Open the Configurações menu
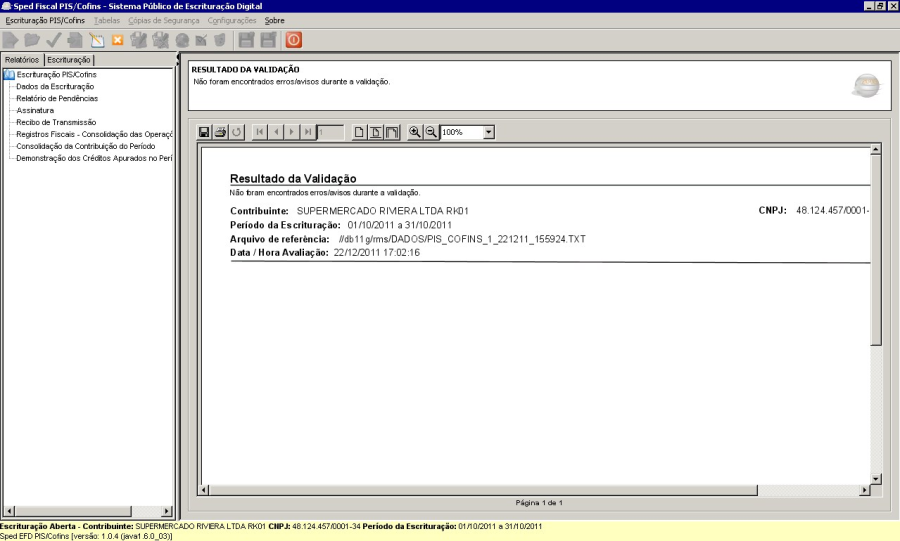 click(232, 21)
